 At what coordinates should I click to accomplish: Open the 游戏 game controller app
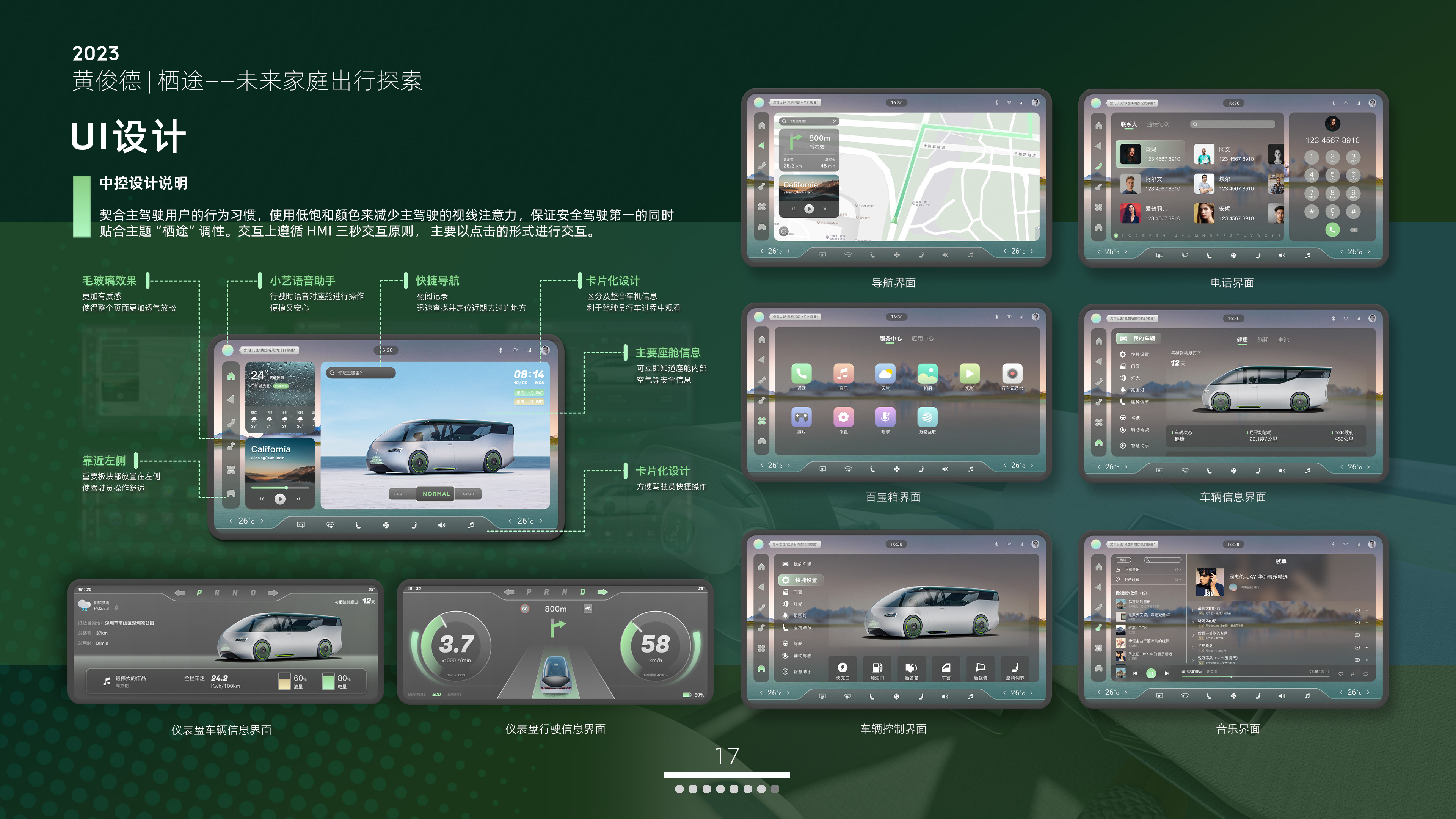pos(801,418)
